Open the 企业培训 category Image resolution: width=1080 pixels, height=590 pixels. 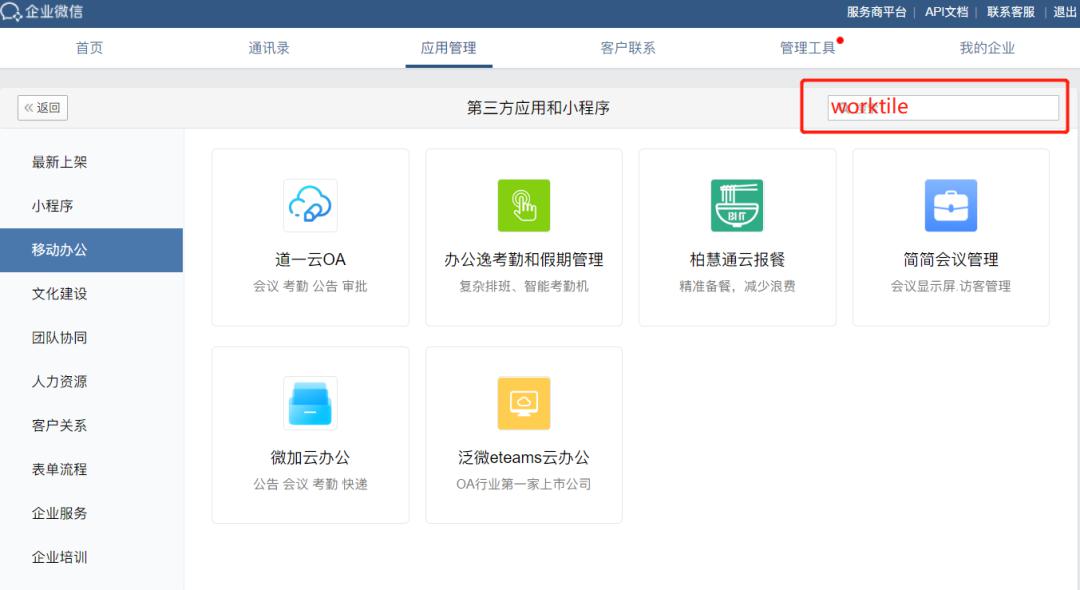click(59, 557)
